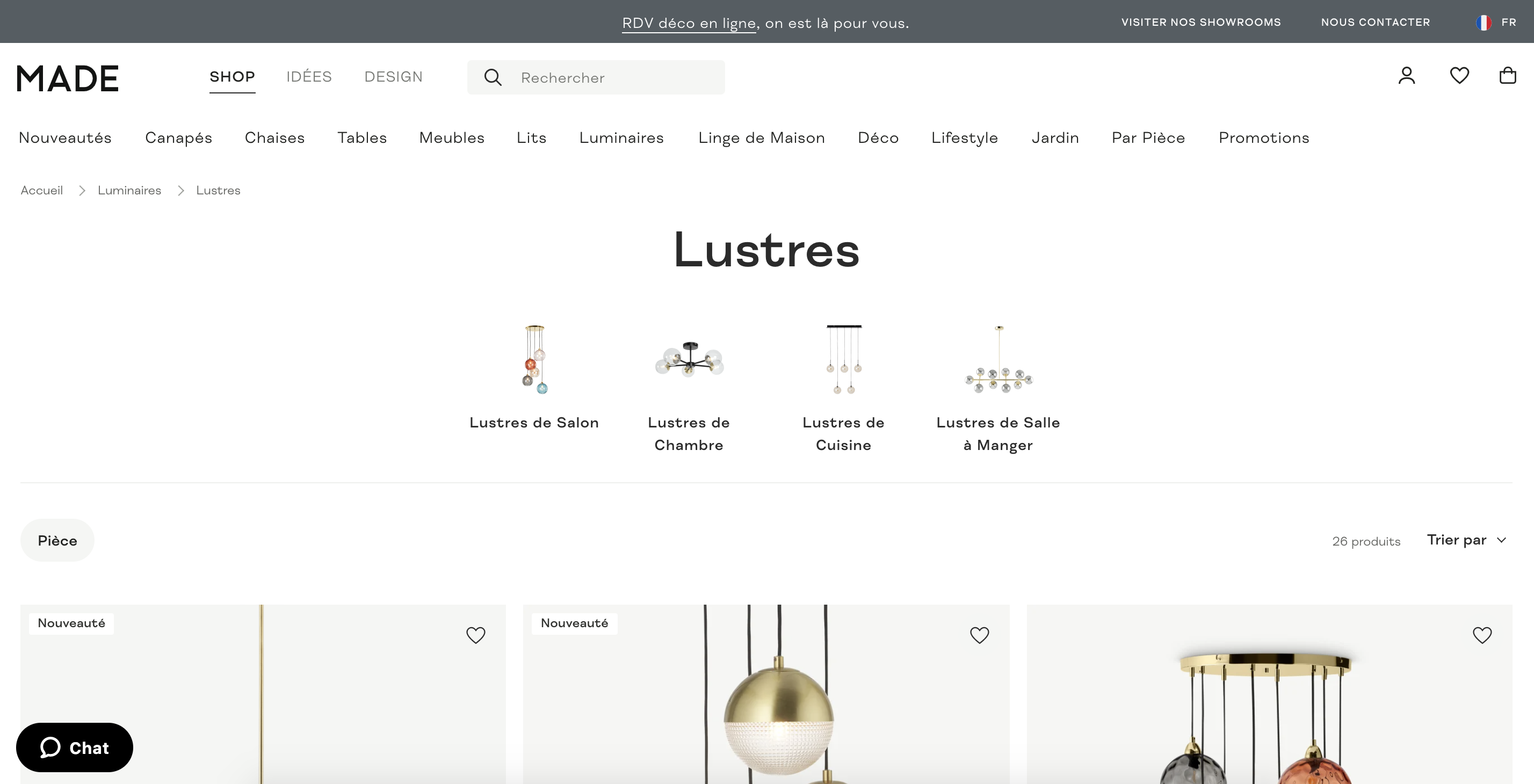Open the Nouveautés menu
The image size is (1534, 784).
pos(65,137)
